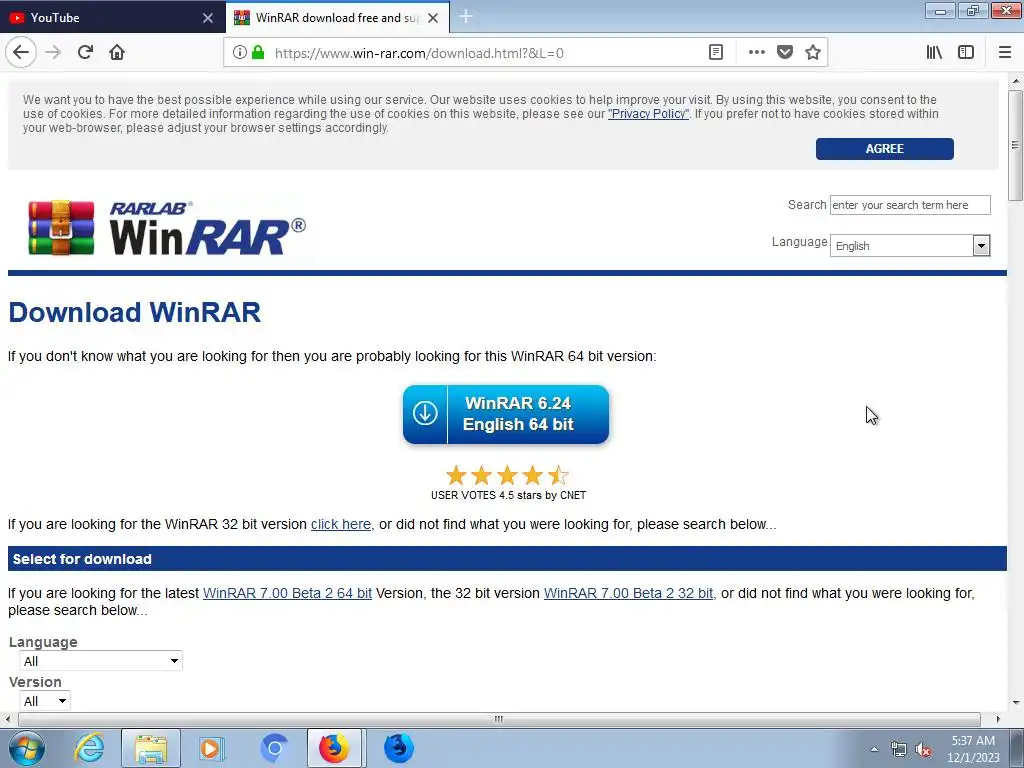Click the 4.5 star rating graphic
This screenshot has height=768, width=1024.
pyautogui.click(x=507, y=475)
